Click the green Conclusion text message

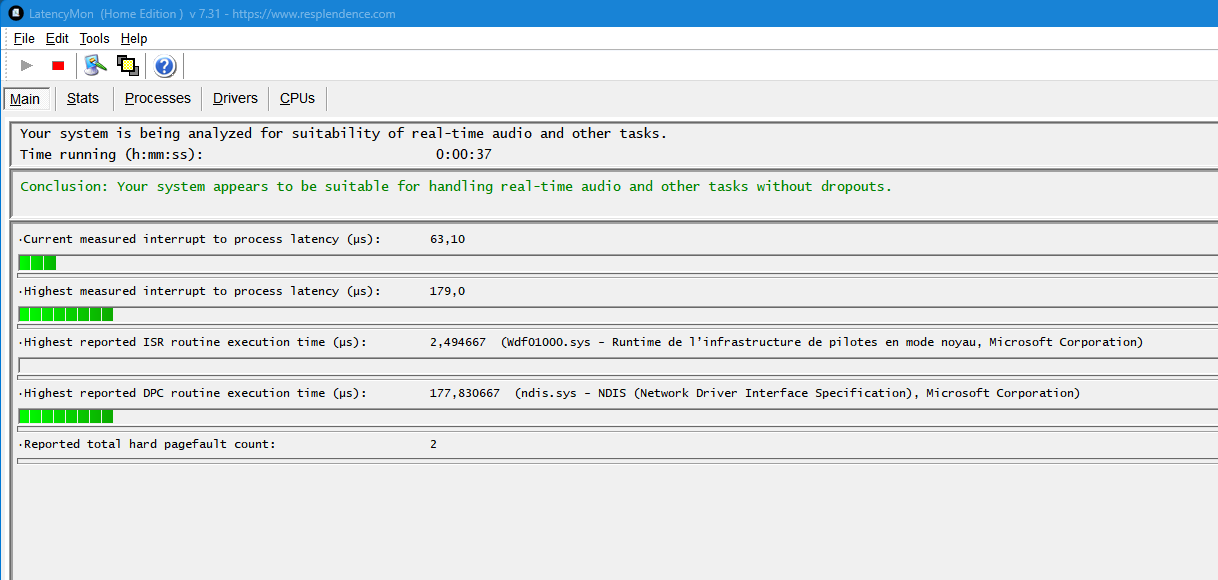tap(456, 186)
